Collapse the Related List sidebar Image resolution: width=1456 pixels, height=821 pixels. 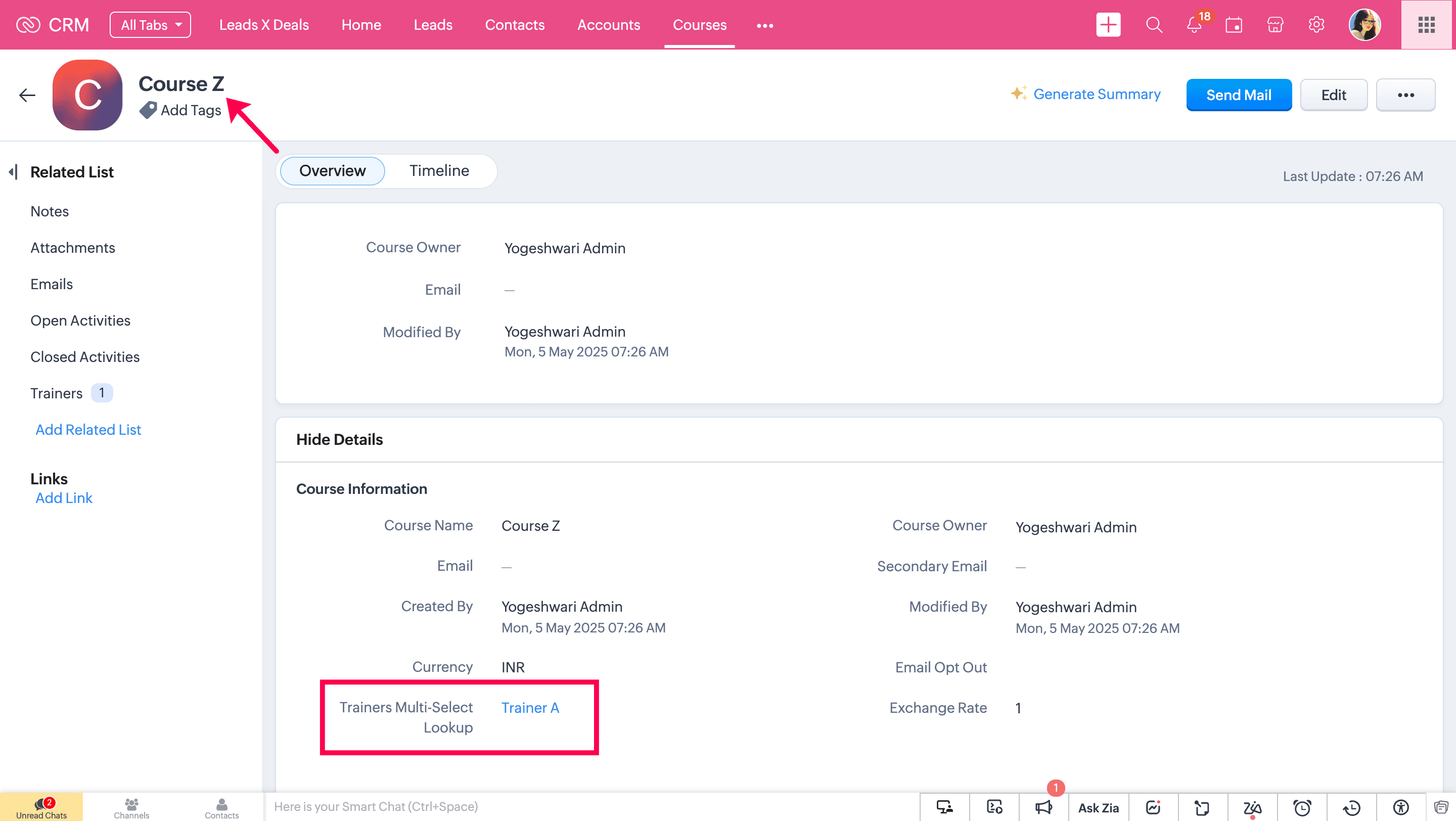14,172
